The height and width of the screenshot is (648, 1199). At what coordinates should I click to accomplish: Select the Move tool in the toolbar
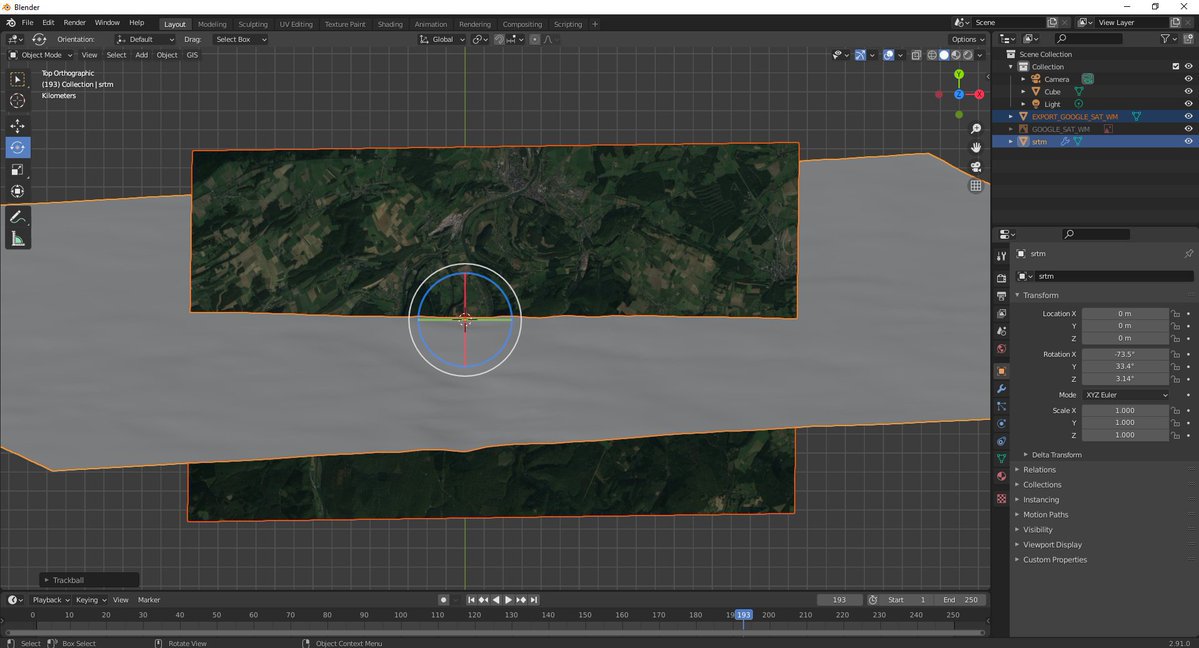[x=18, y=125]
